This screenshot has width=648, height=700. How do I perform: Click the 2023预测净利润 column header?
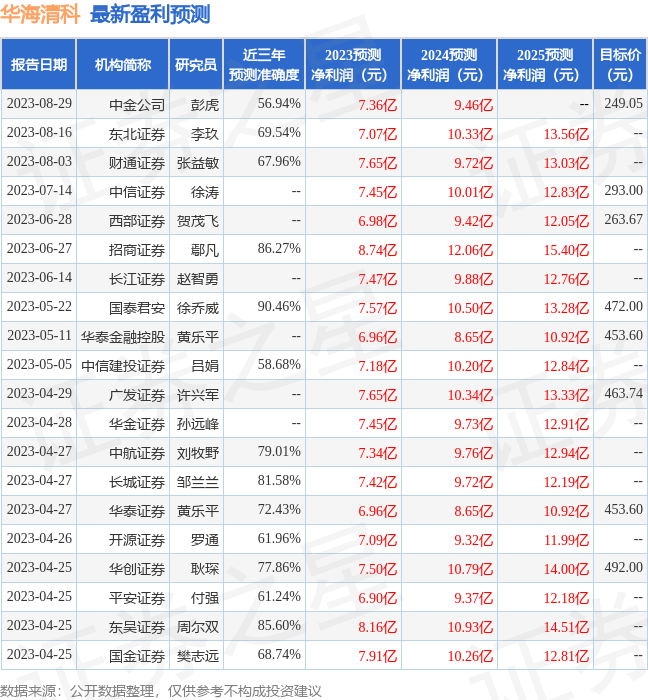[353, 65]
